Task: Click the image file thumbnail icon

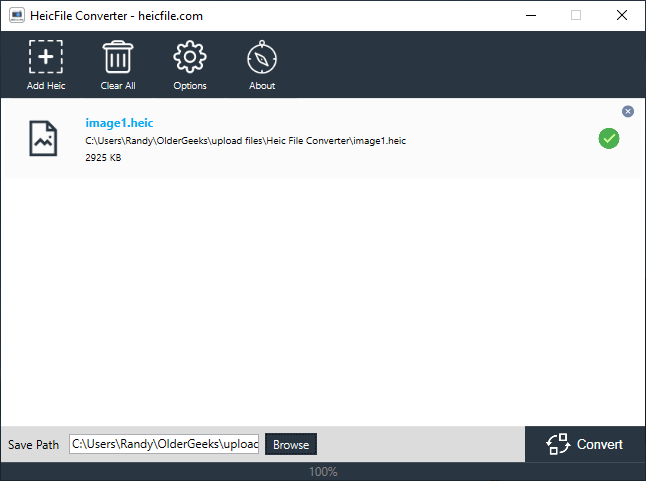Action: point(43,138)
